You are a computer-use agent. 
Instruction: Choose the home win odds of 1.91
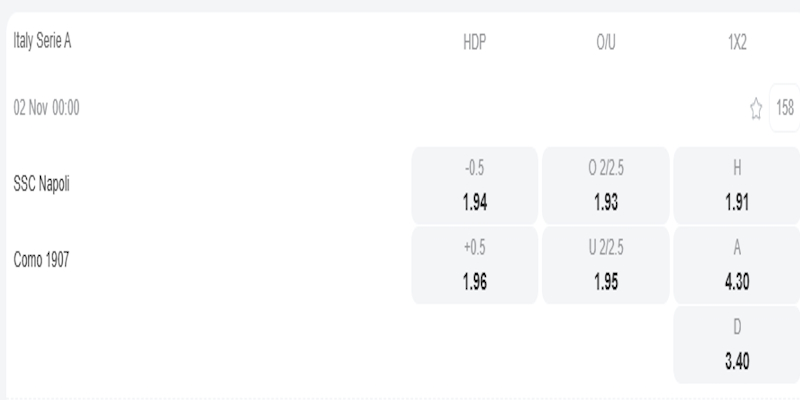[737, 186]
